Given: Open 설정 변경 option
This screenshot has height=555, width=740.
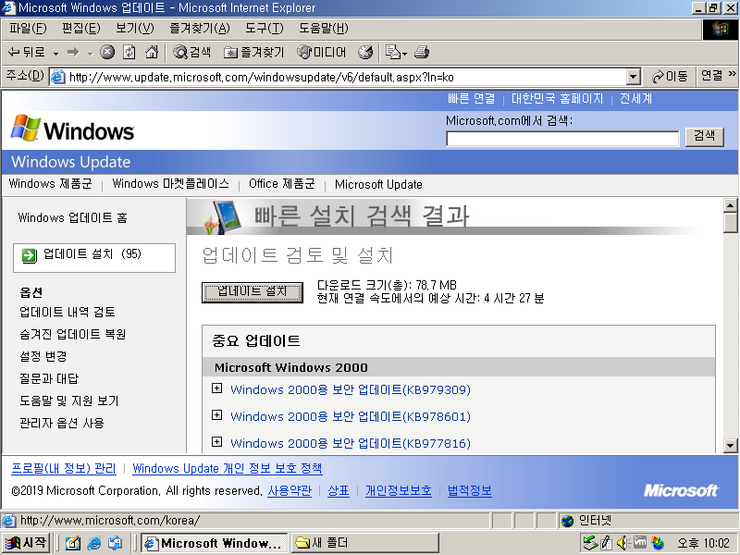Looking at the screenshot, I should click(43, 356).
